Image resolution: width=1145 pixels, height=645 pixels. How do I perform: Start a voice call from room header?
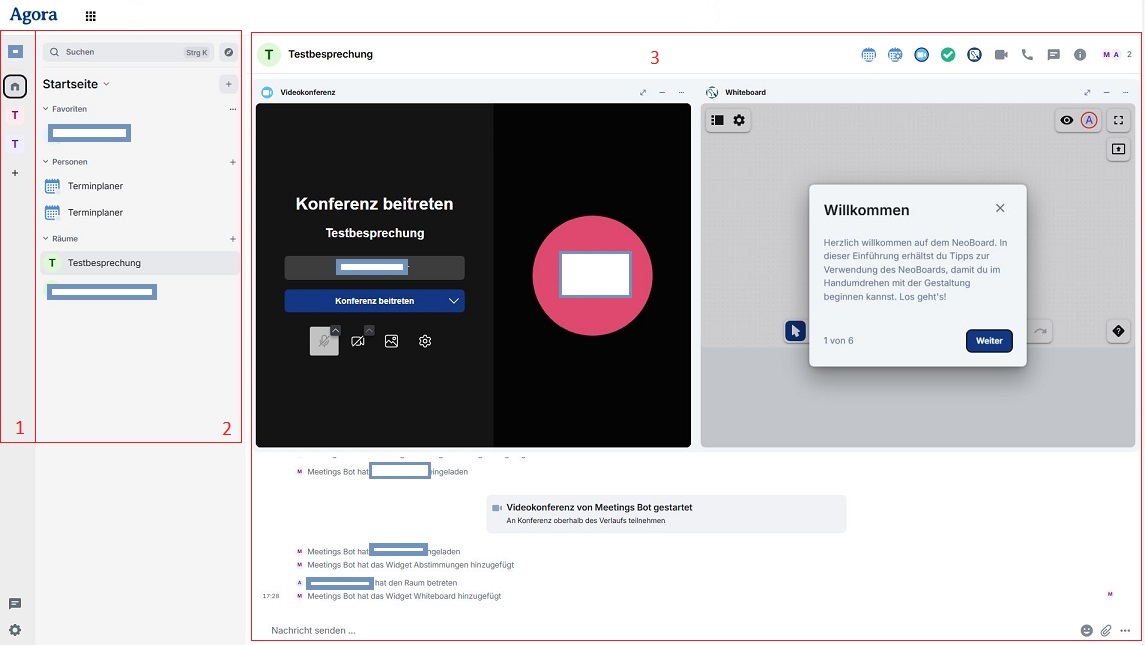coord(1027,55)
